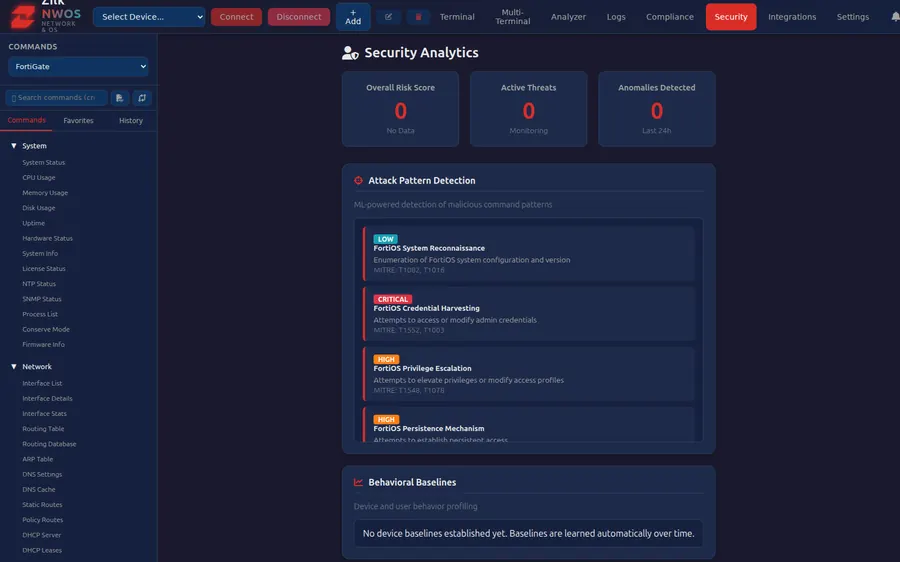Select the Uptime command

tap(33, 223)
